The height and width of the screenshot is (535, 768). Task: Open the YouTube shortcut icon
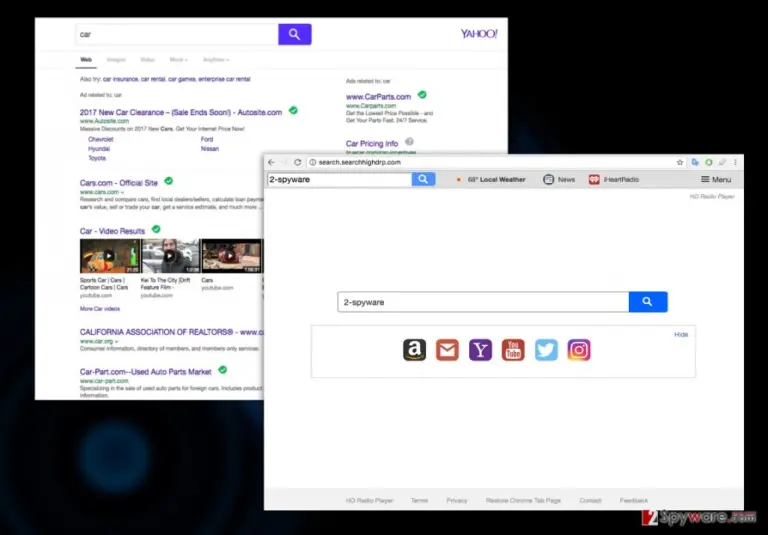coord(513,350)
